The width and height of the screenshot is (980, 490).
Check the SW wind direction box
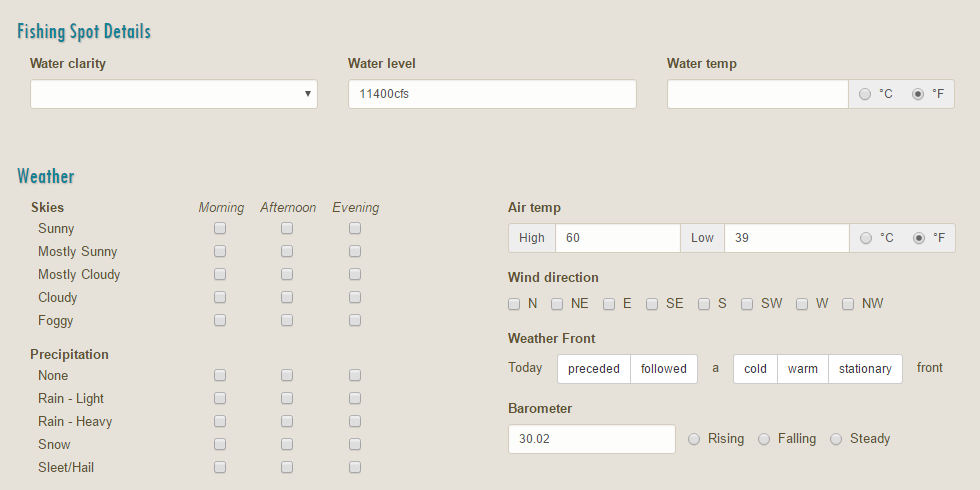pyautogui.click(x=747, y=304)
